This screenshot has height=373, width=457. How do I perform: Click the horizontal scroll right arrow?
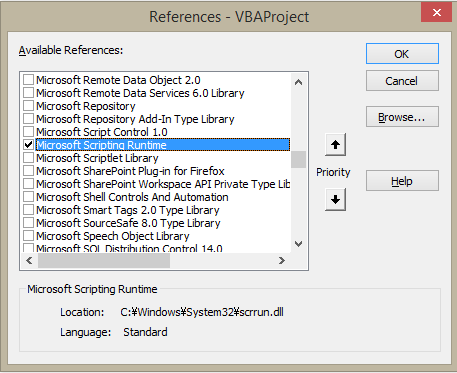(x=282, y=260)
